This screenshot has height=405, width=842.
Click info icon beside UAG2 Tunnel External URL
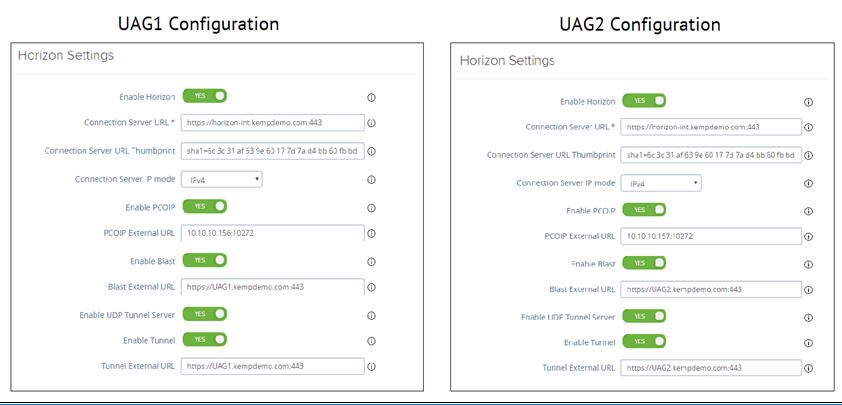(808, 368)
